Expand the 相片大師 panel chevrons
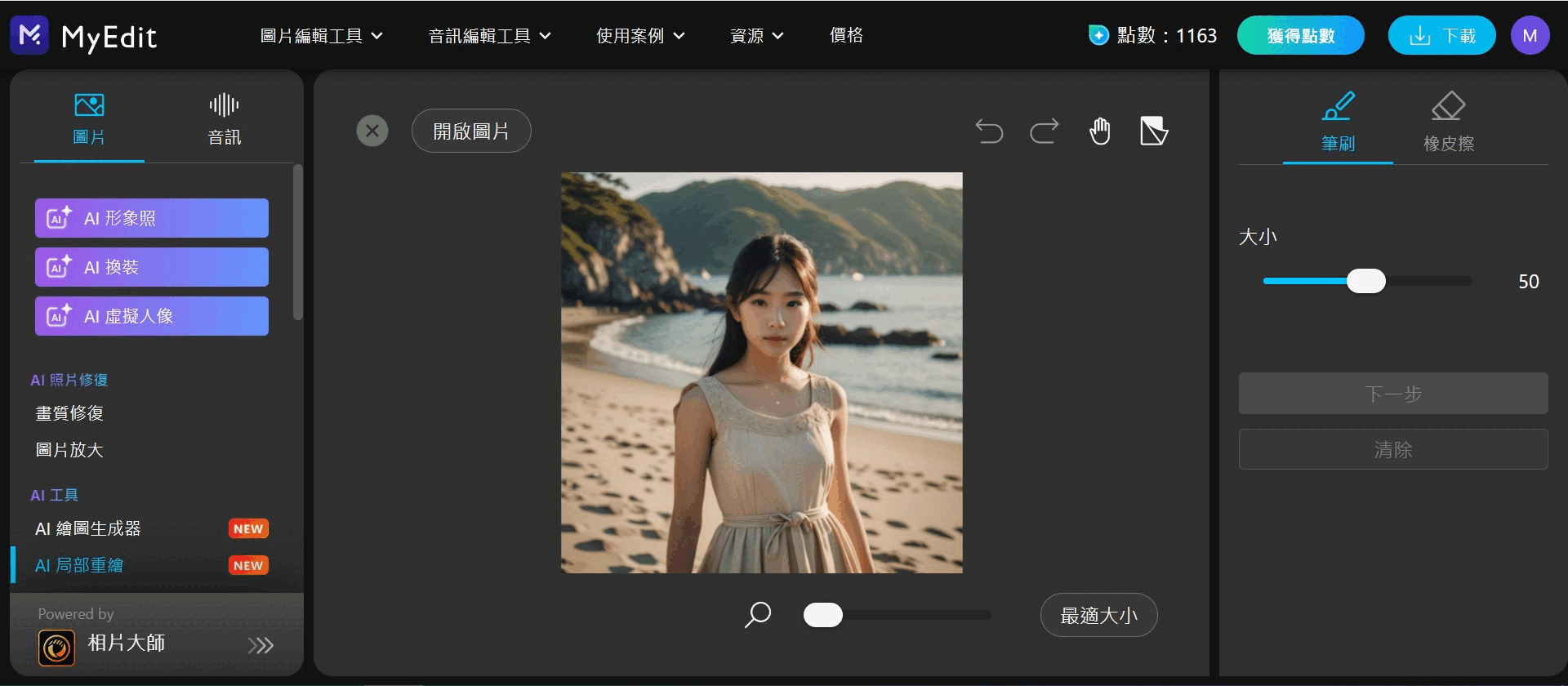 pyautogui.click(x=261, y=646)
